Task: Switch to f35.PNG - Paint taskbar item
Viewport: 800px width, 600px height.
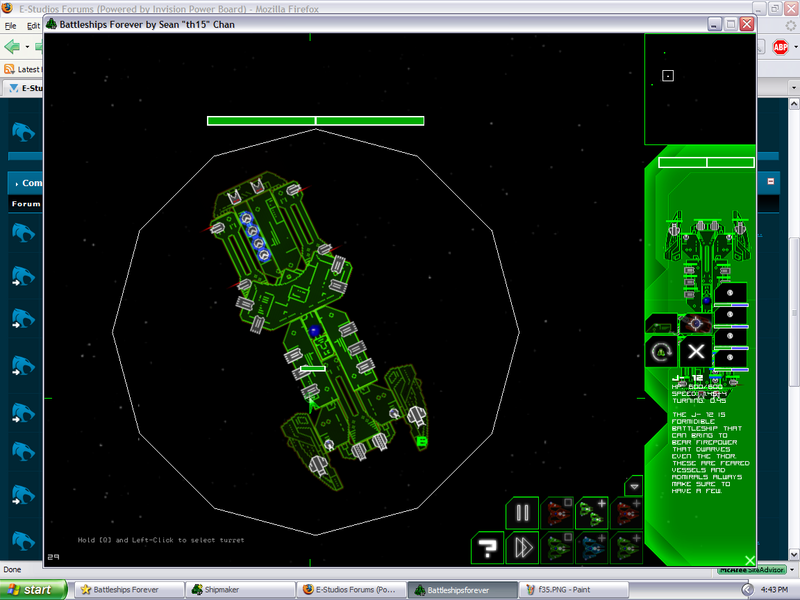Action: tap(574, 590)
